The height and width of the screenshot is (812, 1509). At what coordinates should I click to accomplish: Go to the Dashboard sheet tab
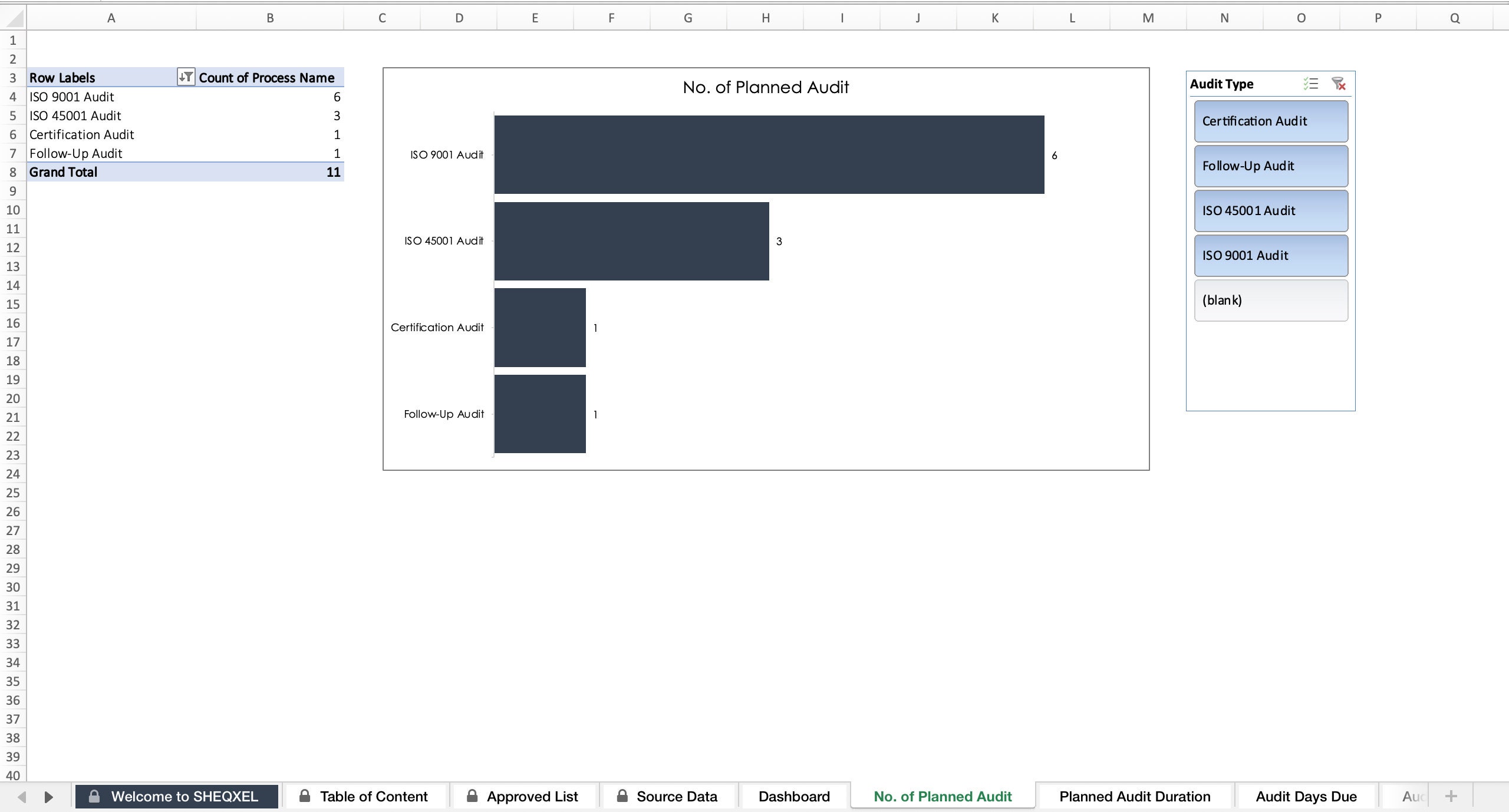point(794,797)
